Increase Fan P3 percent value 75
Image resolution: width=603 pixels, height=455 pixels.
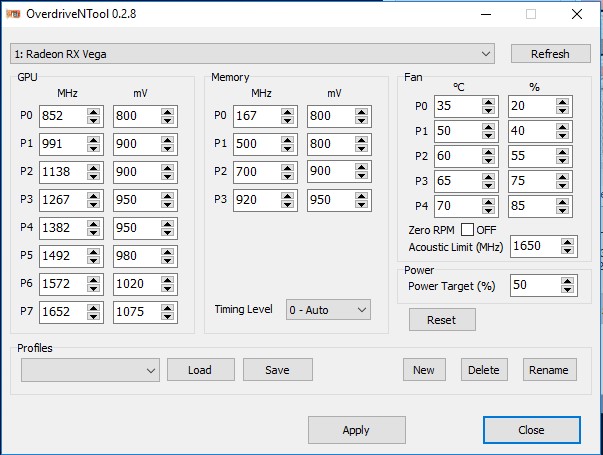coord(562,177)
